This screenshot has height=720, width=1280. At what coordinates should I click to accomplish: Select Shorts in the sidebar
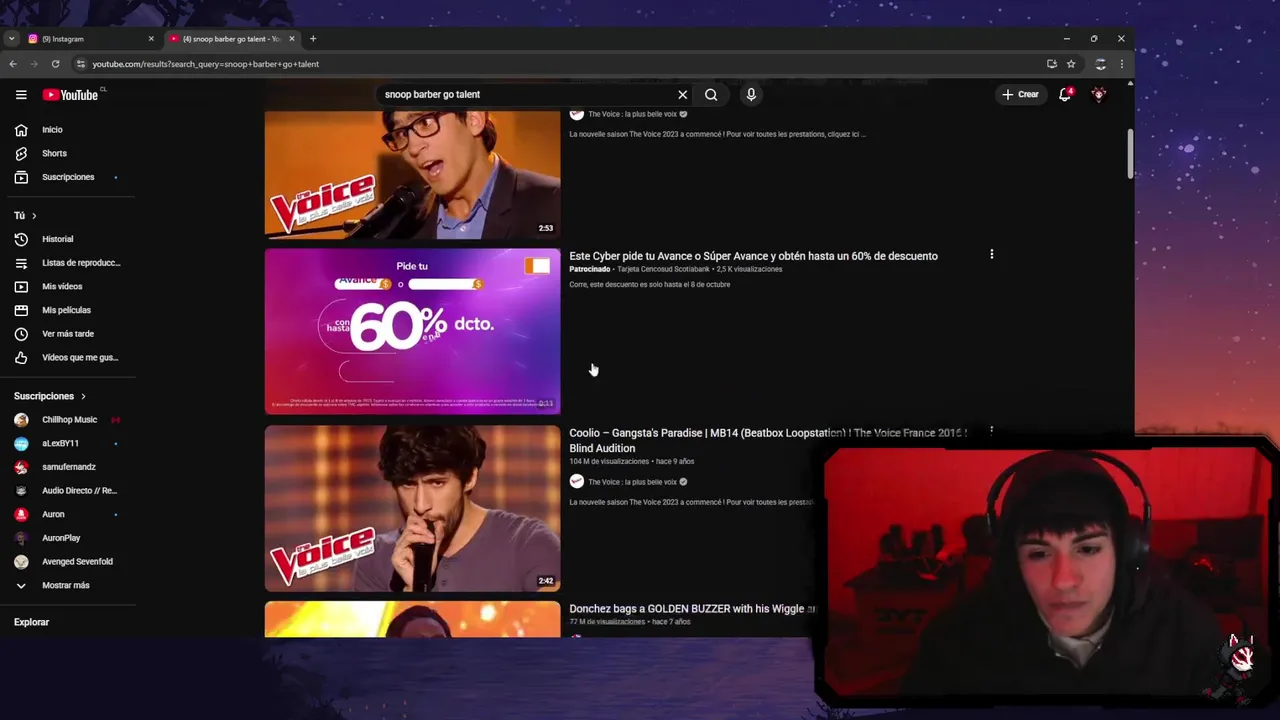tap(54, 153)
